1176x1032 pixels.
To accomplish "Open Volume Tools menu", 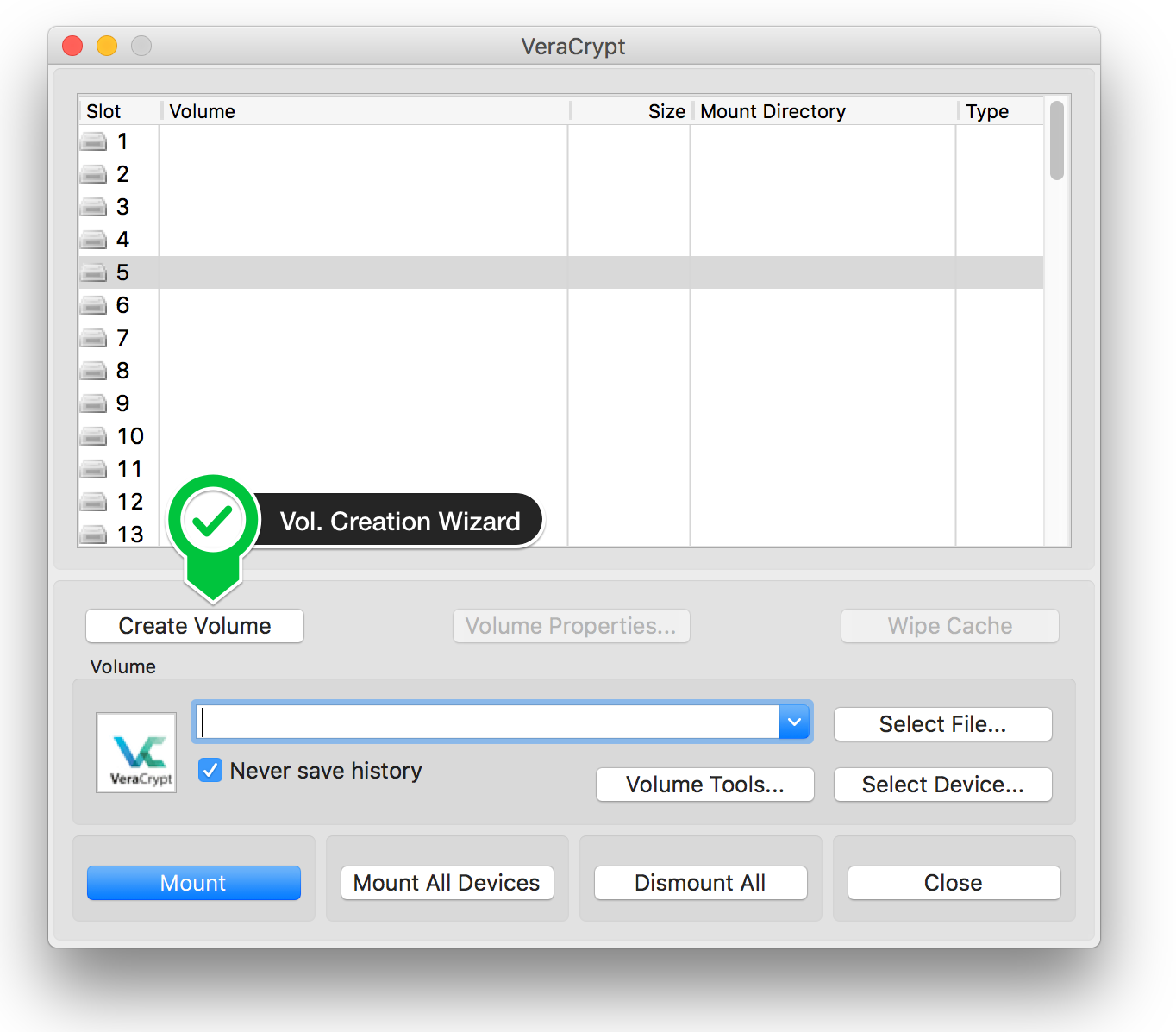I will pos(704,785).
